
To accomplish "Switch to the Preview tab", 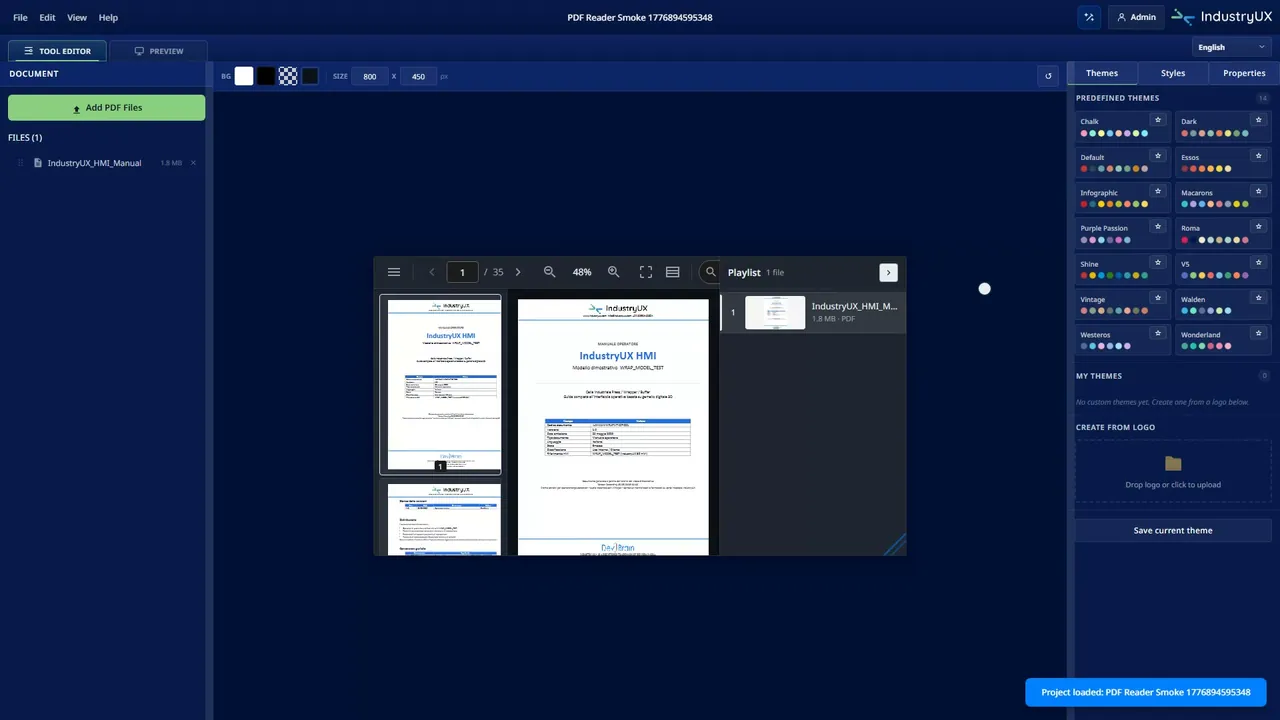I will tap(159, 51).
